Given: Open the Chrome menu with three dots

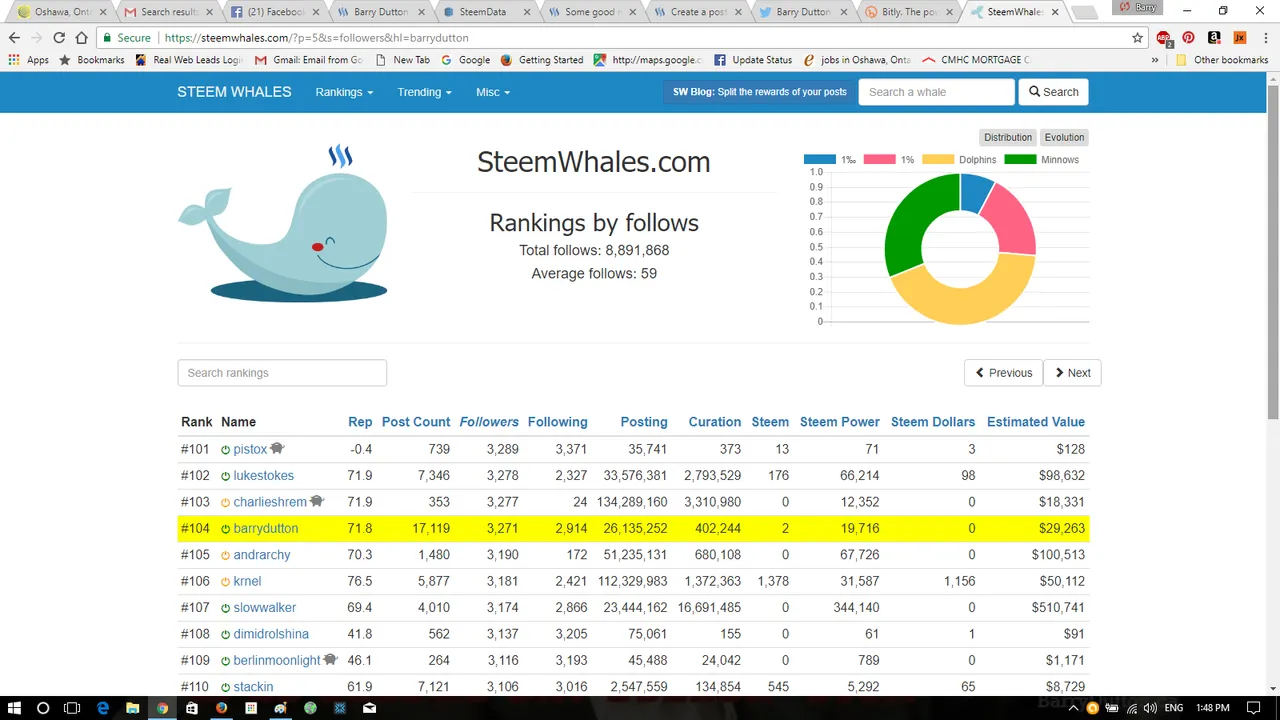Looking at the screenshot, I should [x=1265, y=38].
